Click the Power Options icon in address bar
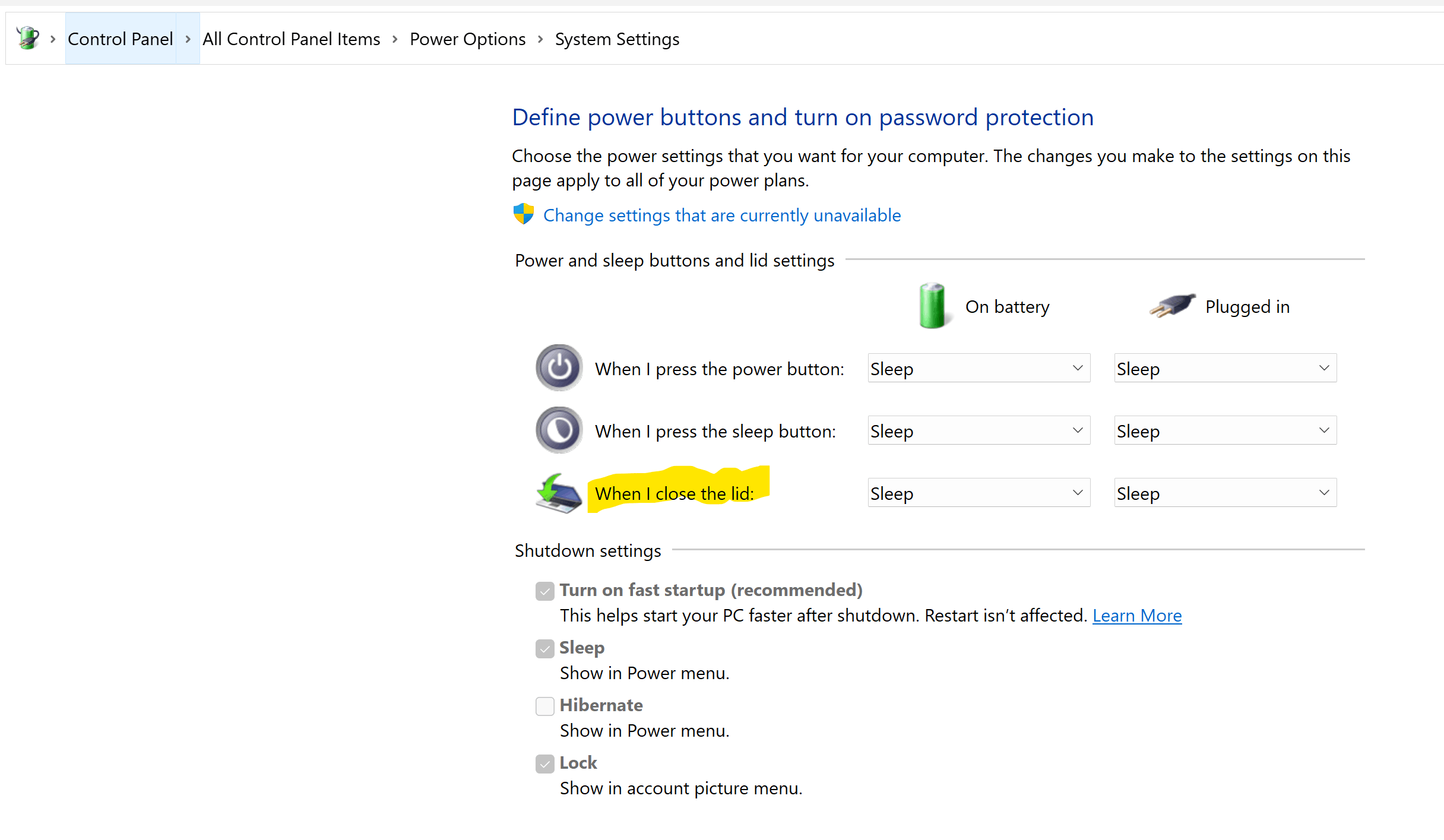 [27, 38]
